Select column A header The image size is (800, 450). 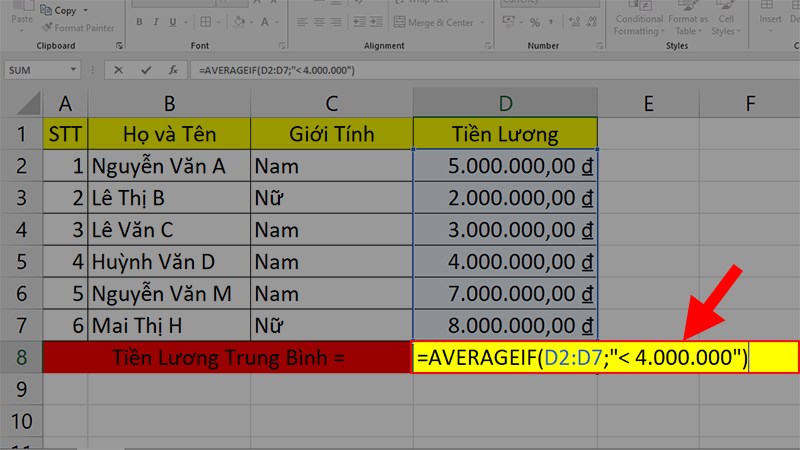pos(65,104)
